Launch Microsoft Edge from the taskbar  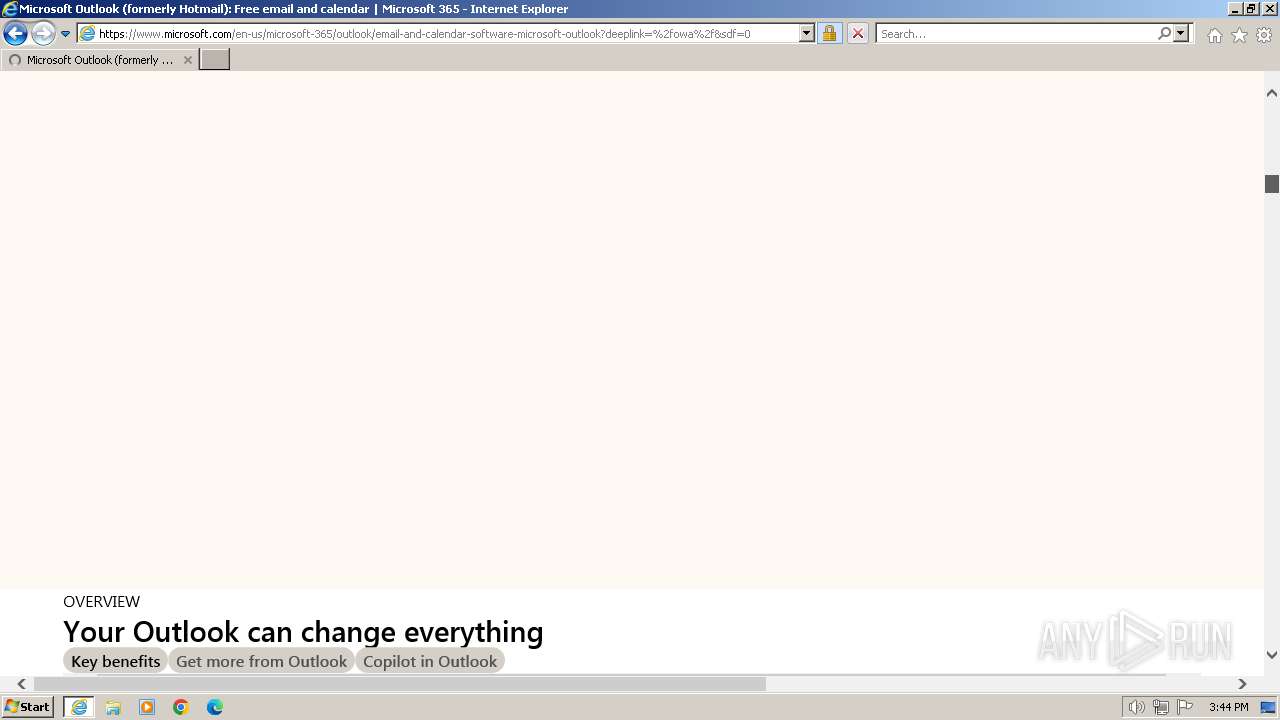(215, 707)
